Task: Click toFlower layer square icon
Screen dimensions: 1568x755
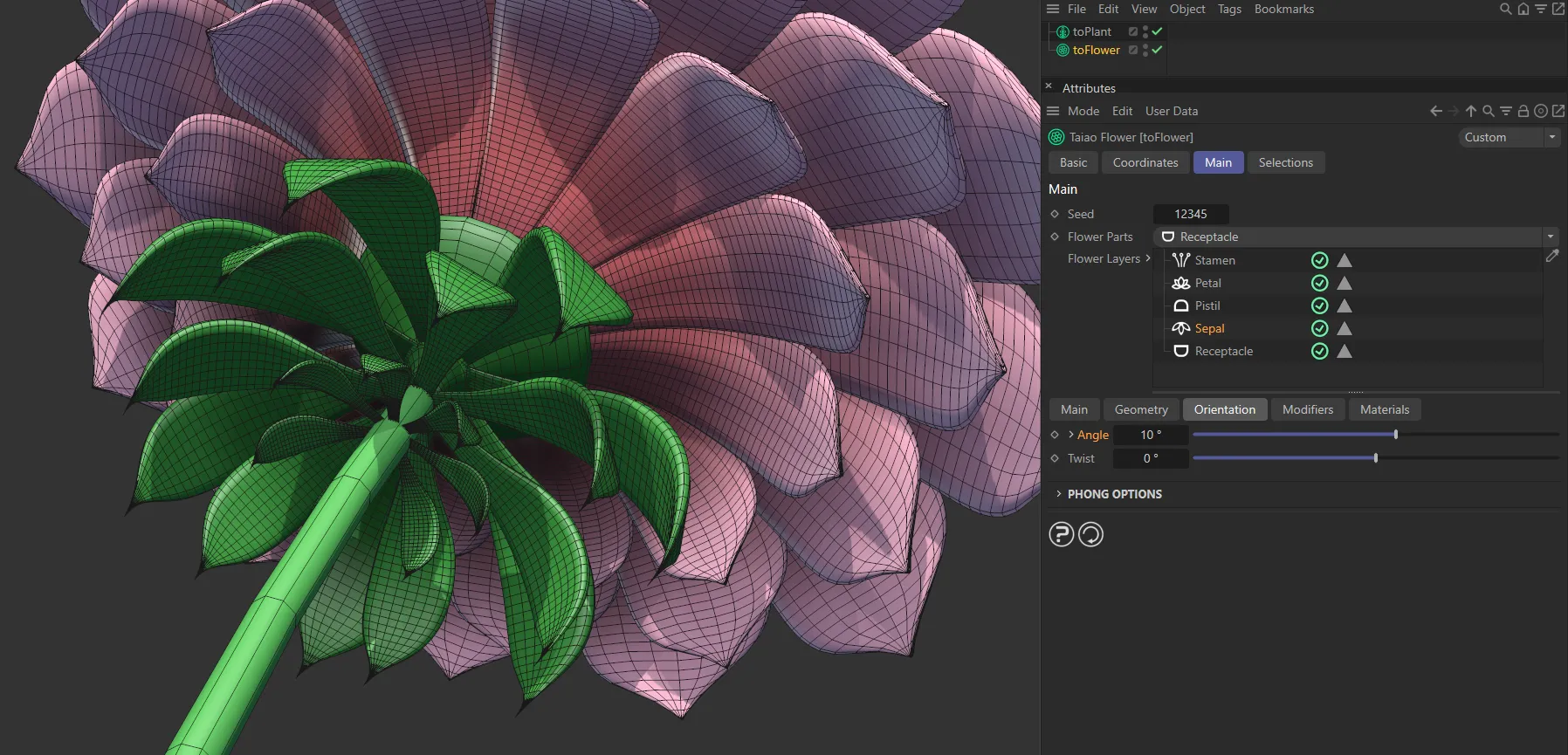Action: [x=1133, y=50]
